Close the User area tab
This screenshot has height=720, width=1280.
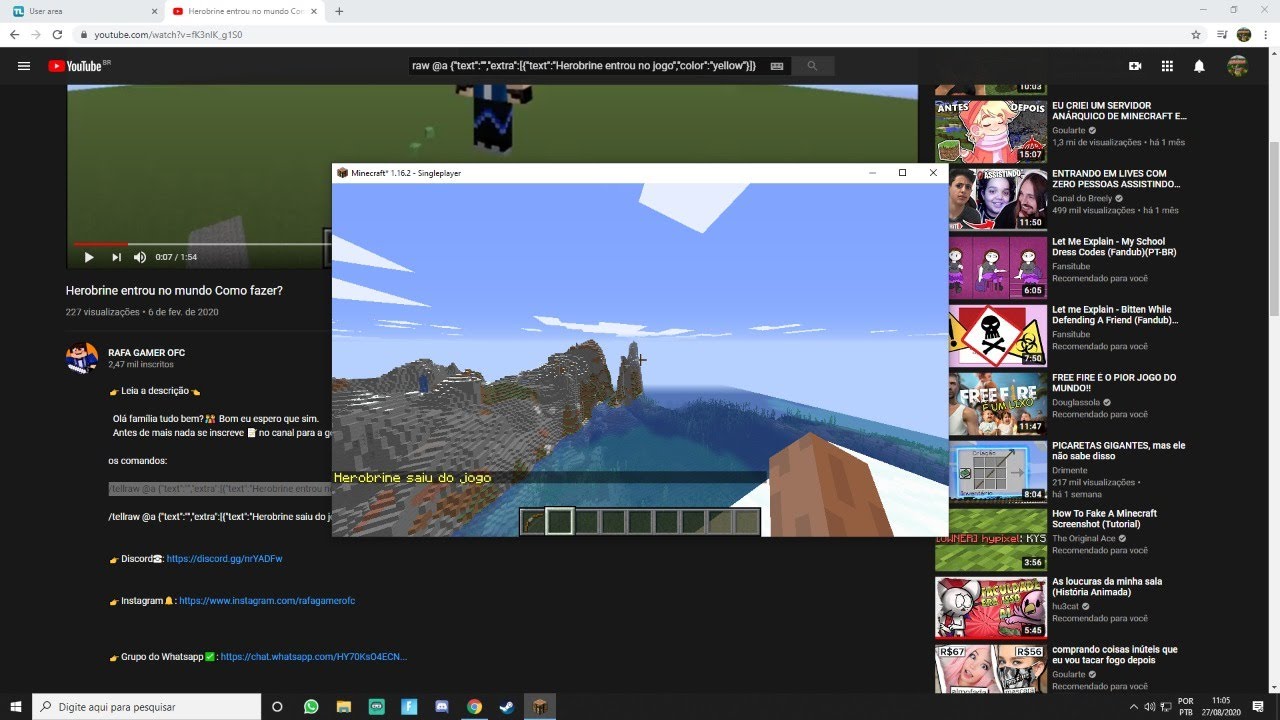[153, 11]
